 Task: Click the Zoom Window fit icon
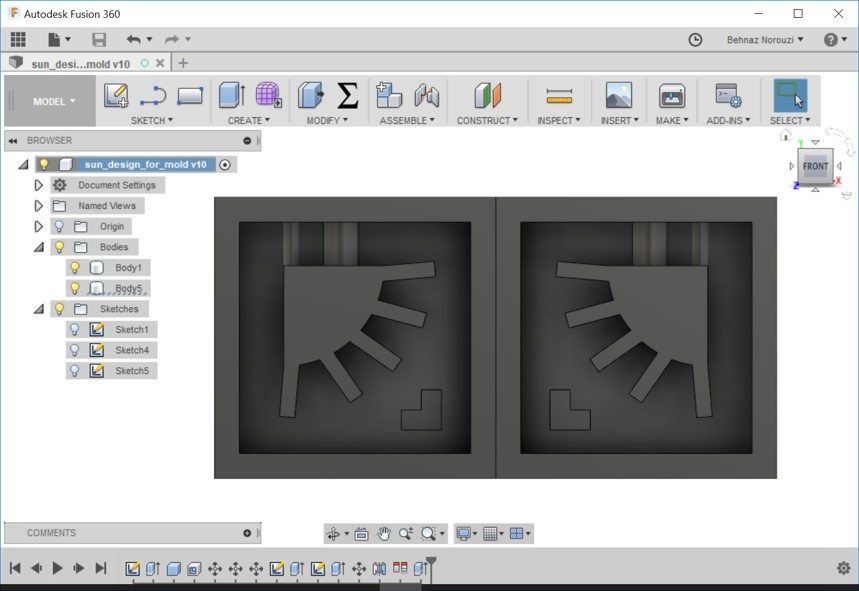[428, 533]
